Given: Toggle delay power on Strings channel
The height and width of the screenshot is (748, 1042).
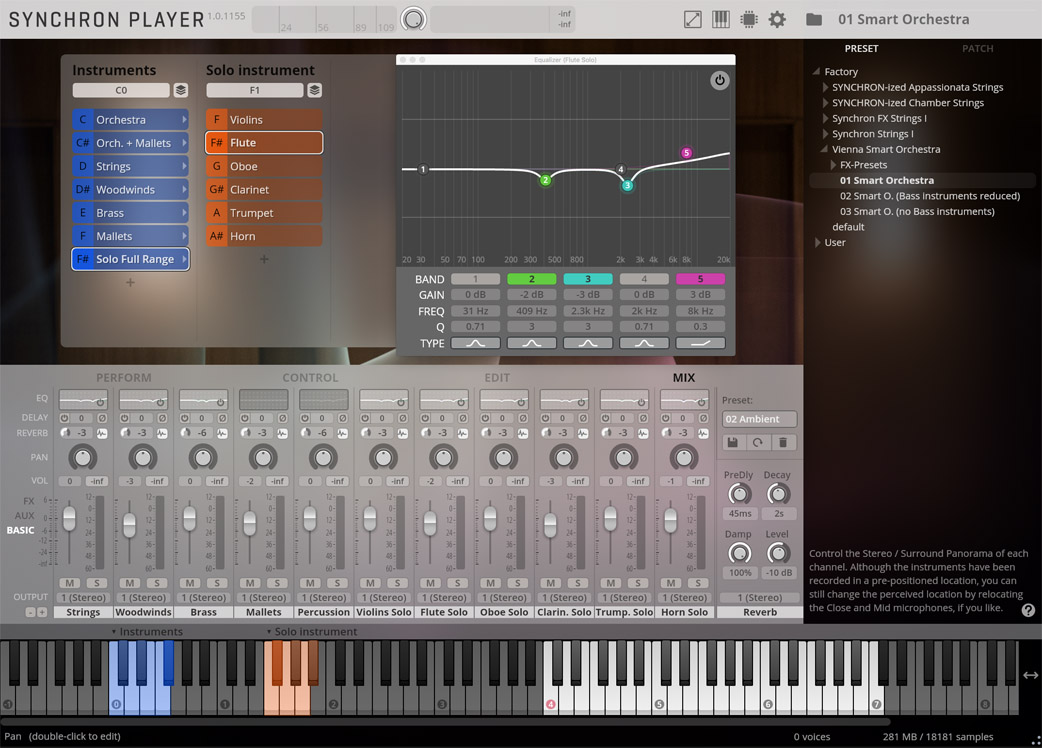Looking at the screenshot, I should pyautogui.click(x=64, y=419).
